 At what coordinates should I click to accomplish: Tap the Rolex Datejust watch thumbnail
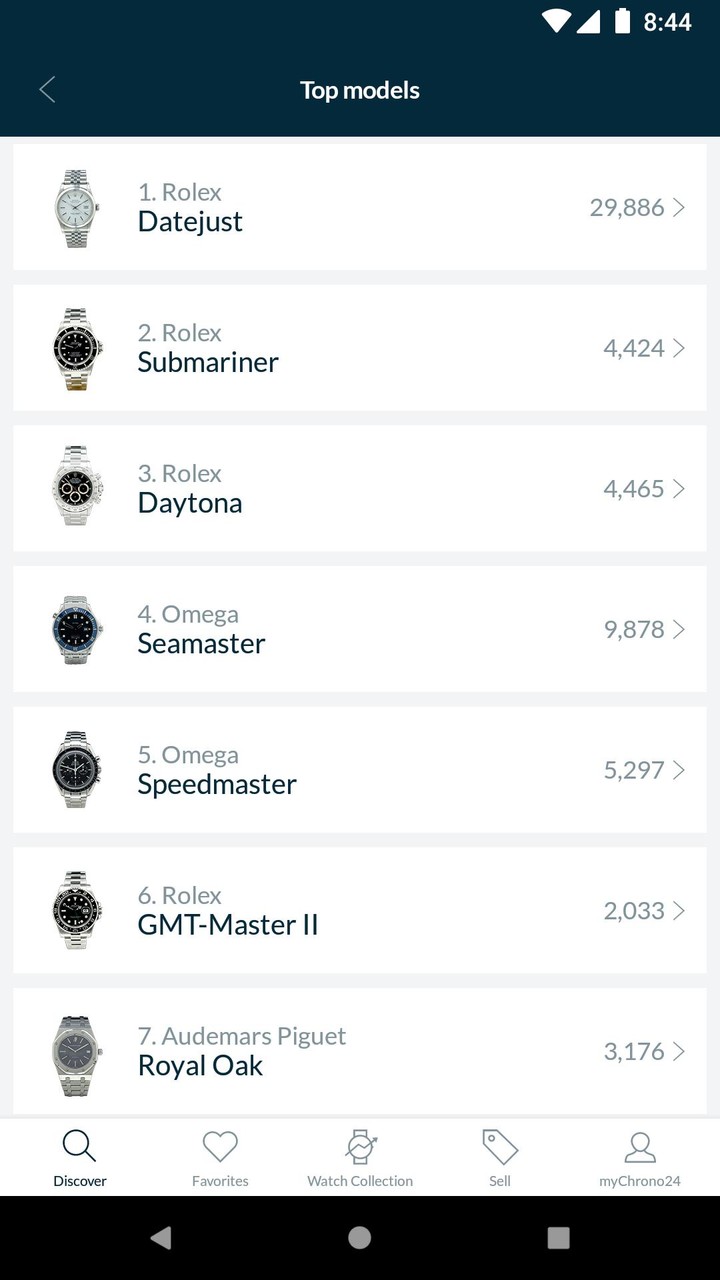[77, 208]
